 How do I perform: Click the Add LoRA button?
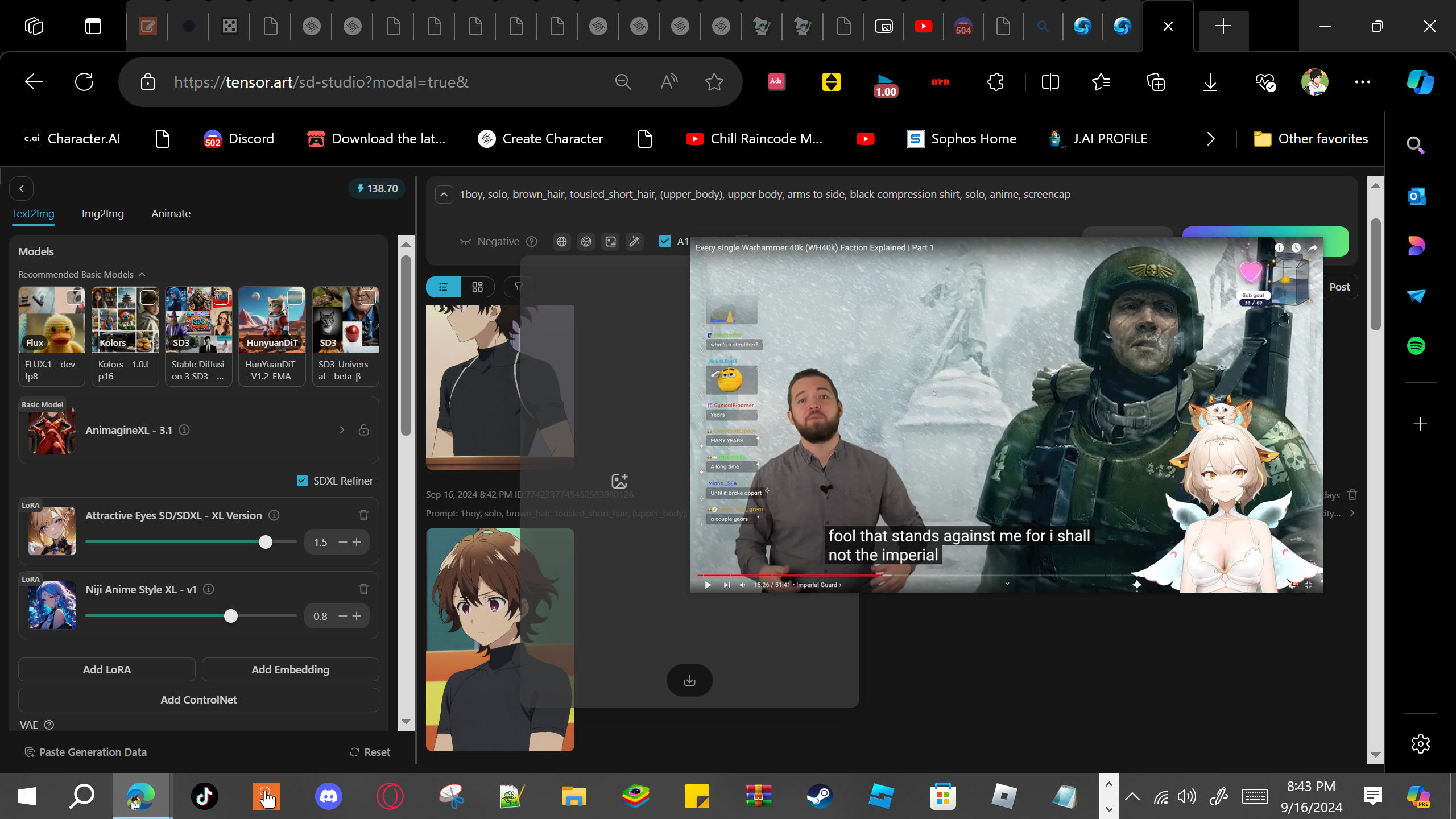(107, 669)
